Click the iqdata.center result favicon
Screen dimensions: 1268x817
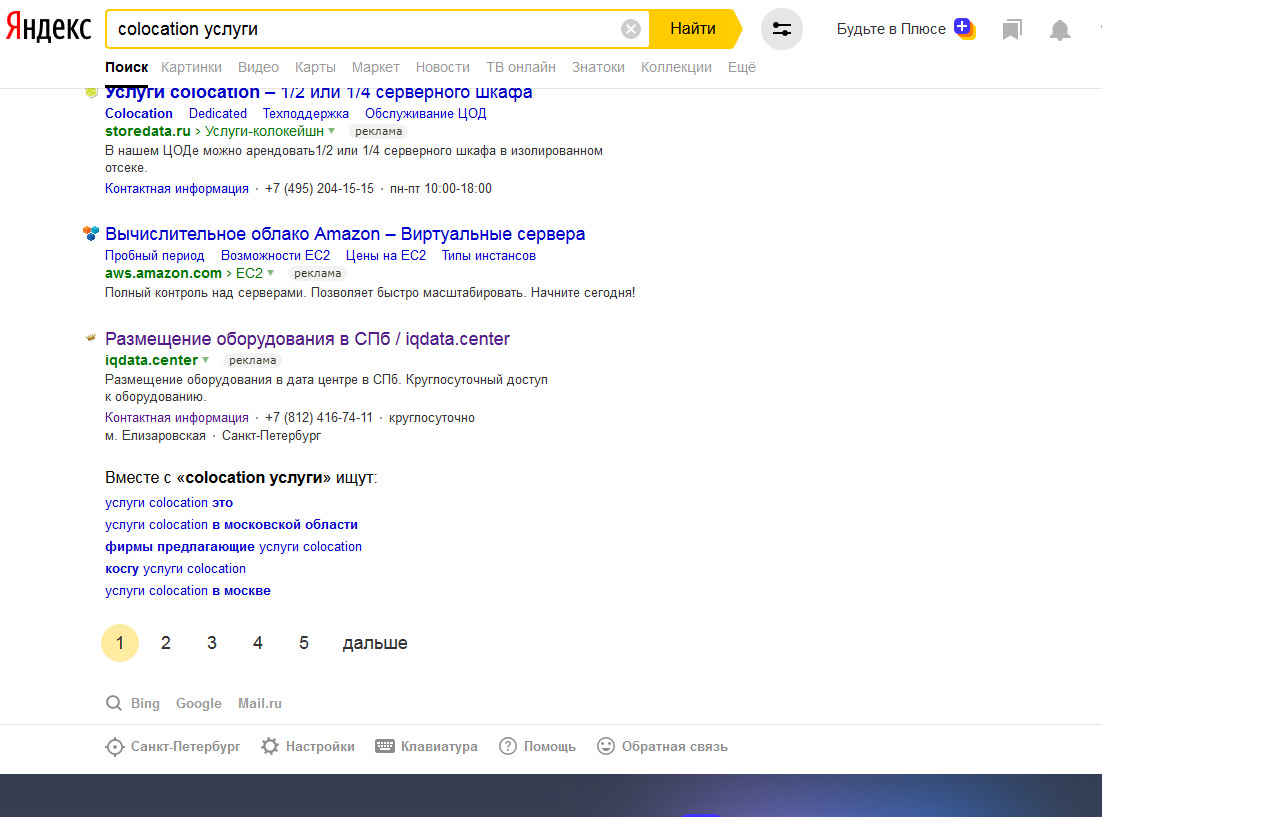click(91, 338)
